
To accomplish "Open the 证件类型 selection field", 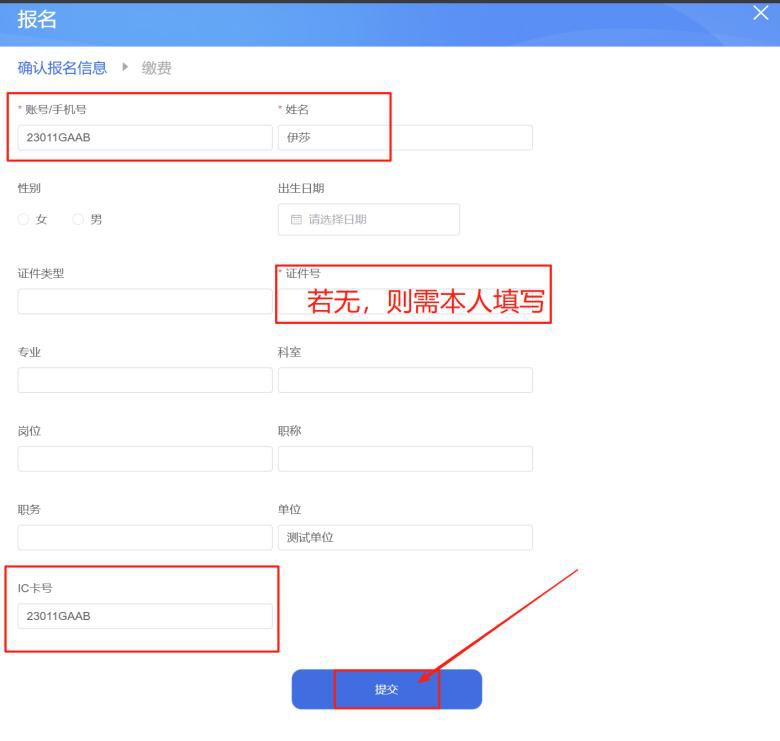I will pyautogui.click(x=145, y=302).
